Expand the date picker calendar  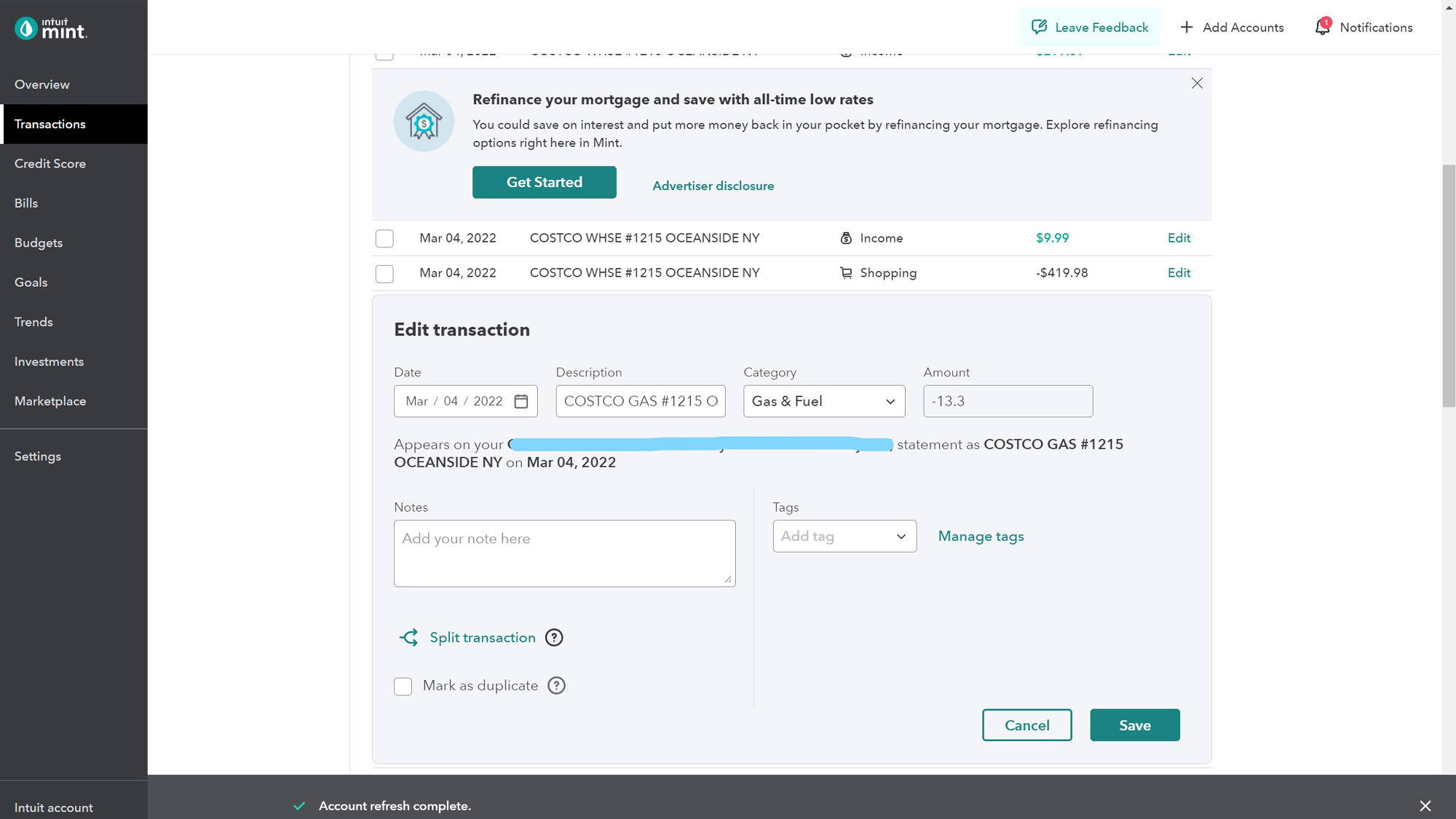(521, 400)
